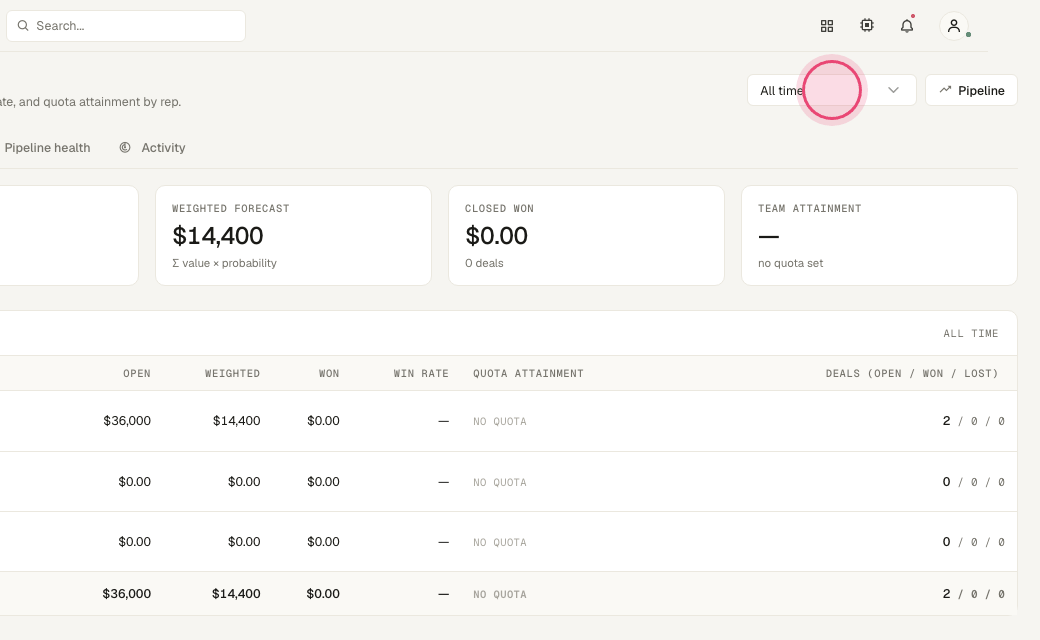Click the Pipeline button
Screen dimensions: 1040x640
971,90
